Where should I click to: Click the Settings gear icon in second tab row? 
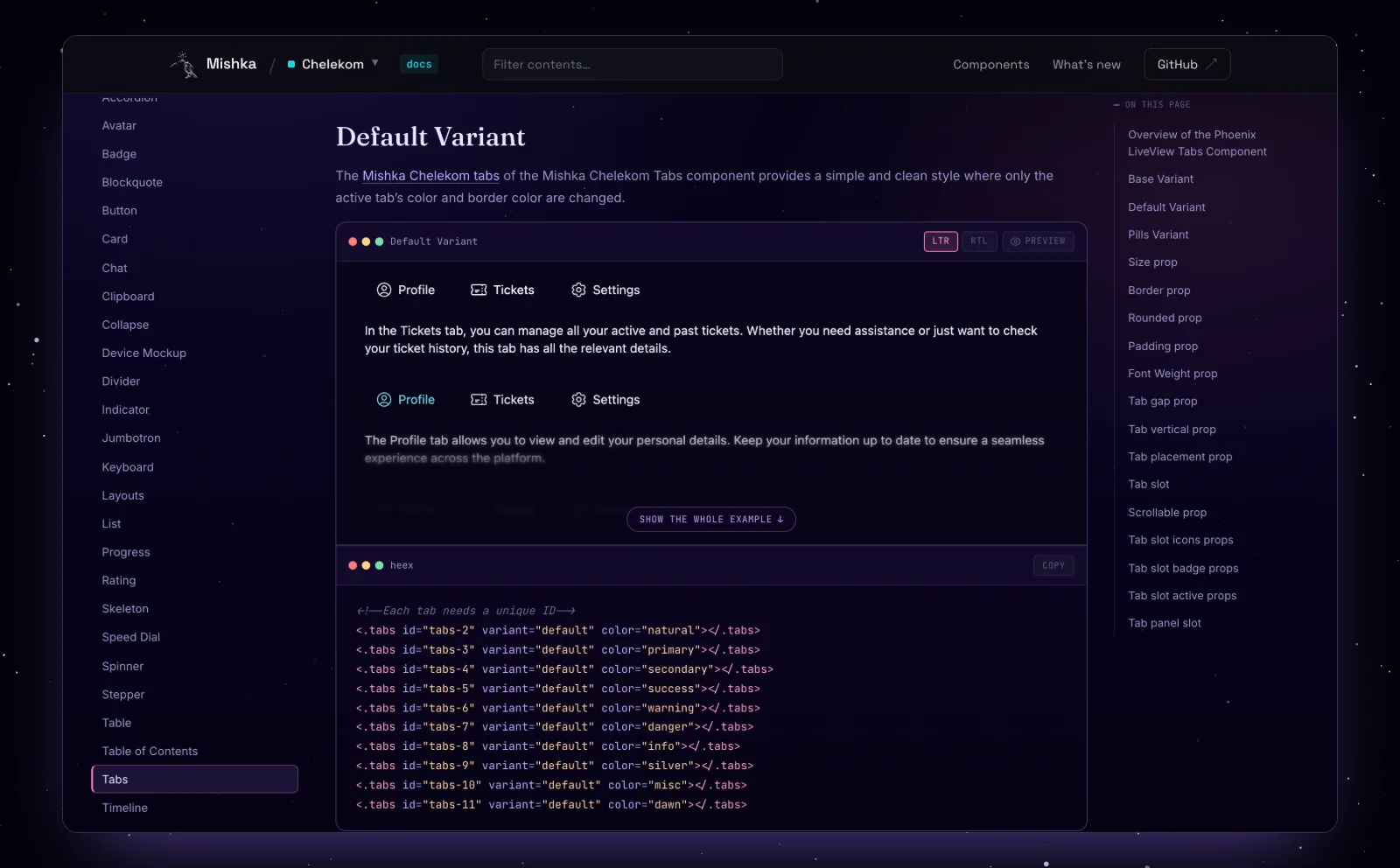coord(578,400)
